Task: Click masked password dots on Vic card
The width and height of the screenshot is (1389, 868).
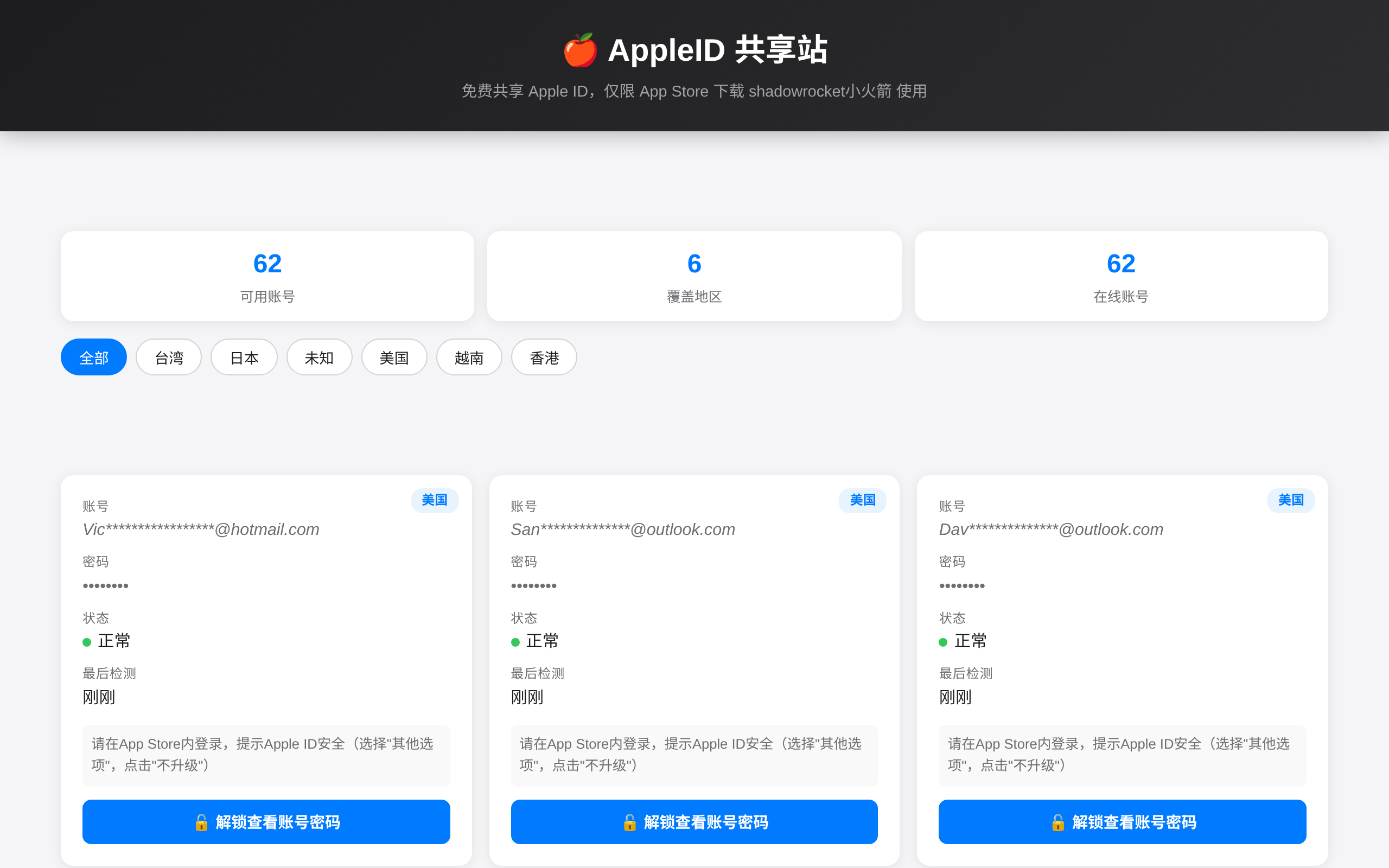Action: pyautogui.click(x=106, y=585)
